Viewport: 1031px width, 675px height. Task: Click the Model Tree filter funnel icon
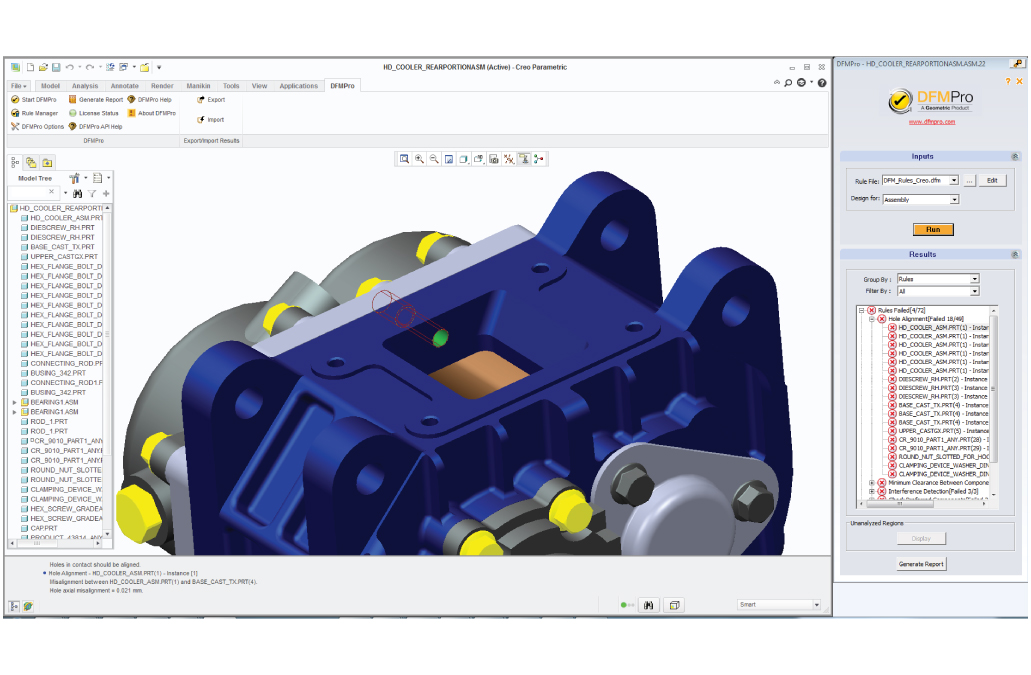coord(92,193)
